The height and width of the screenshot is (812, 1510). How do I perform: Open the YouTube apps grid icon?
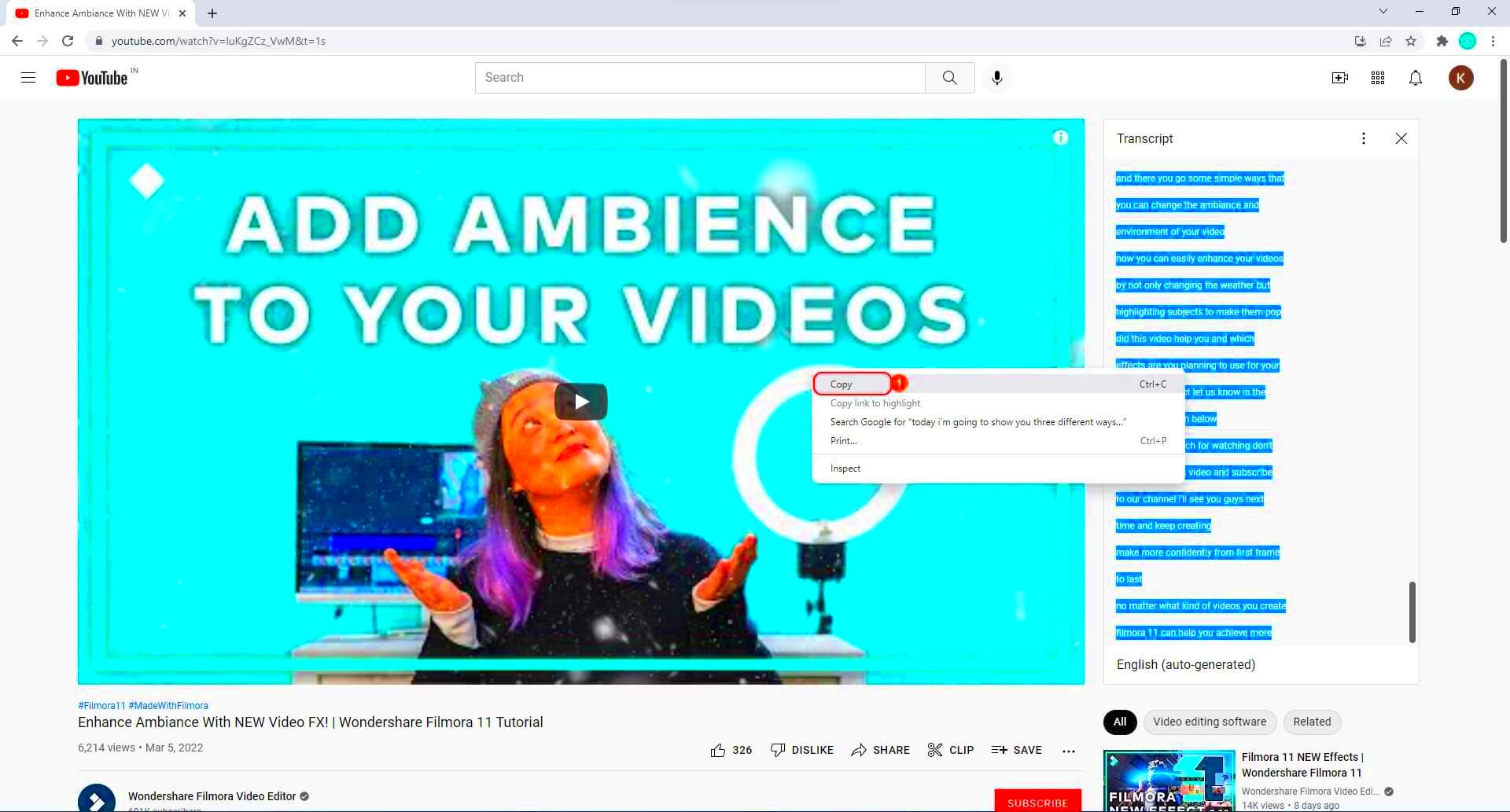pos(1378,78)
